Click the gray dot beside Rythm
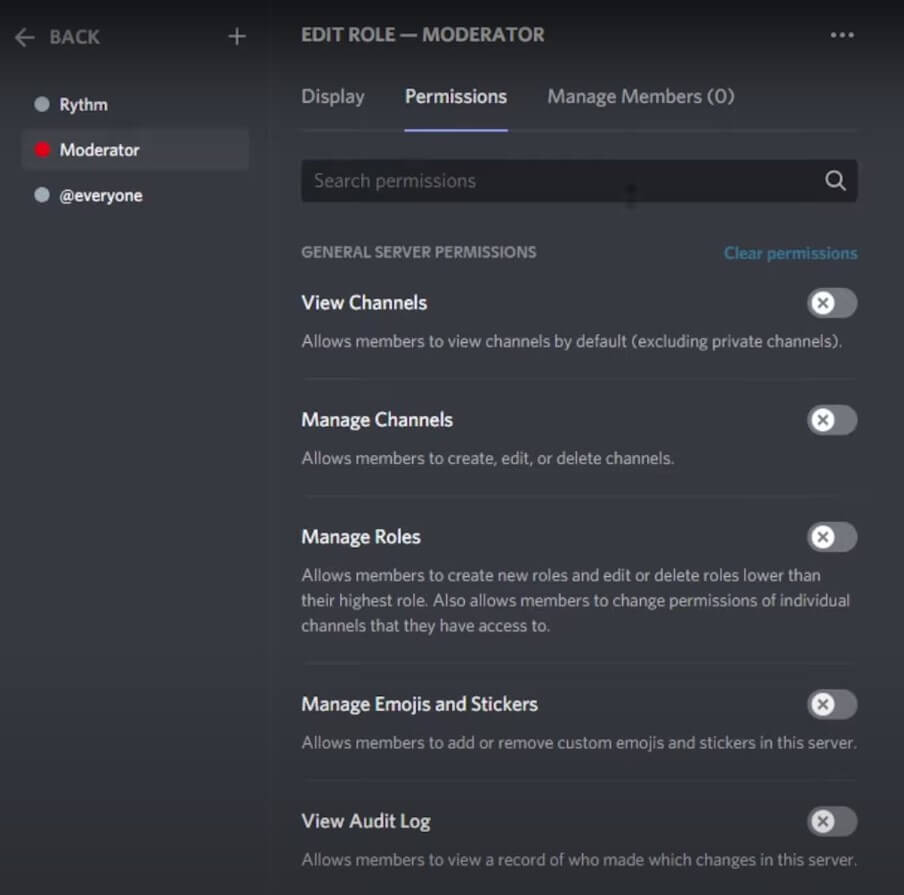The height and width of the screenshot is (895, 904). [42, 104]
